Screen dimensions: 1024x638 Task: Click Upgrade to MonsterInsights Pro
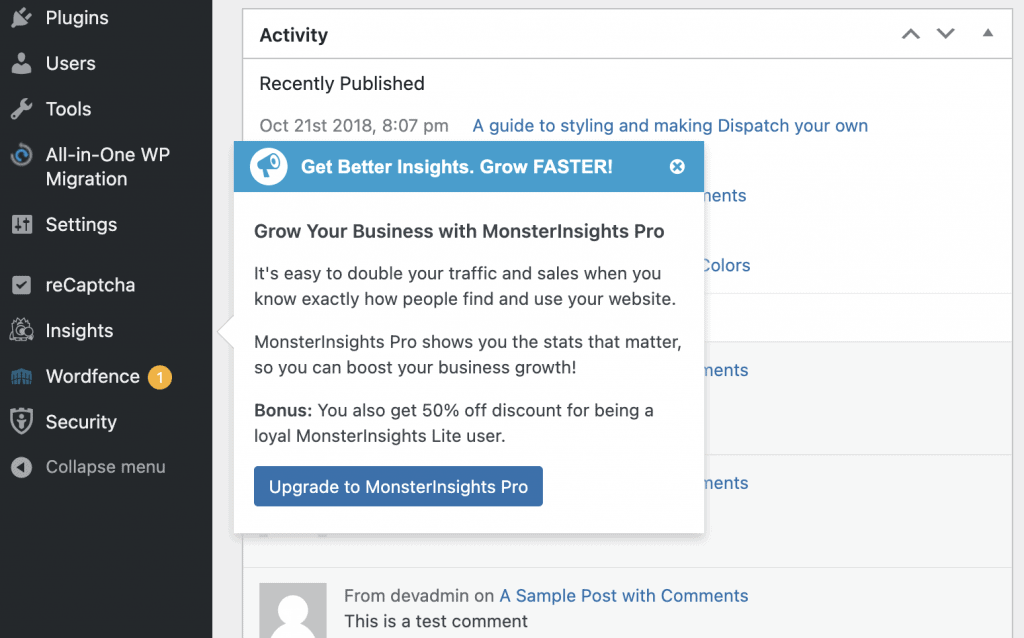(x=398, y=486)
